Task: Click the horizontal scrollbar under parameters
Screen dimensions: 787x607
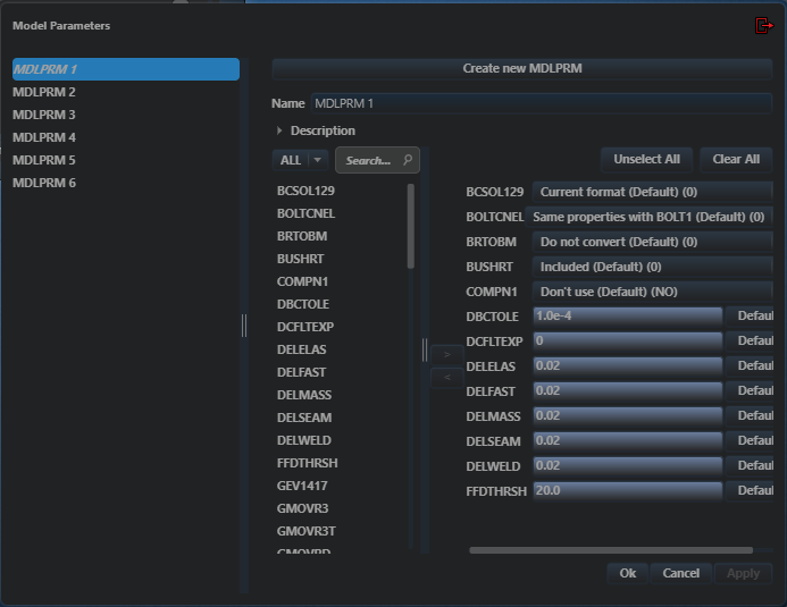Action: coord(611,550)
